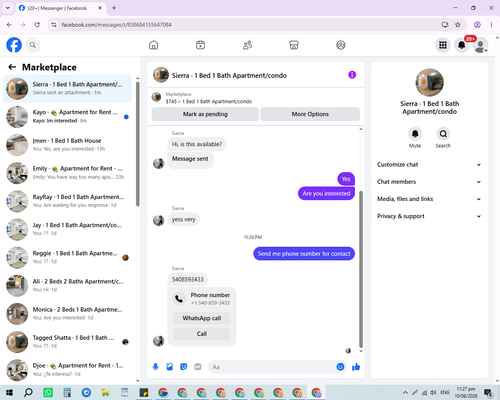Open Sierra conversation header title
This screenshot has width=500, height=400.
click(x=229, y=75)
